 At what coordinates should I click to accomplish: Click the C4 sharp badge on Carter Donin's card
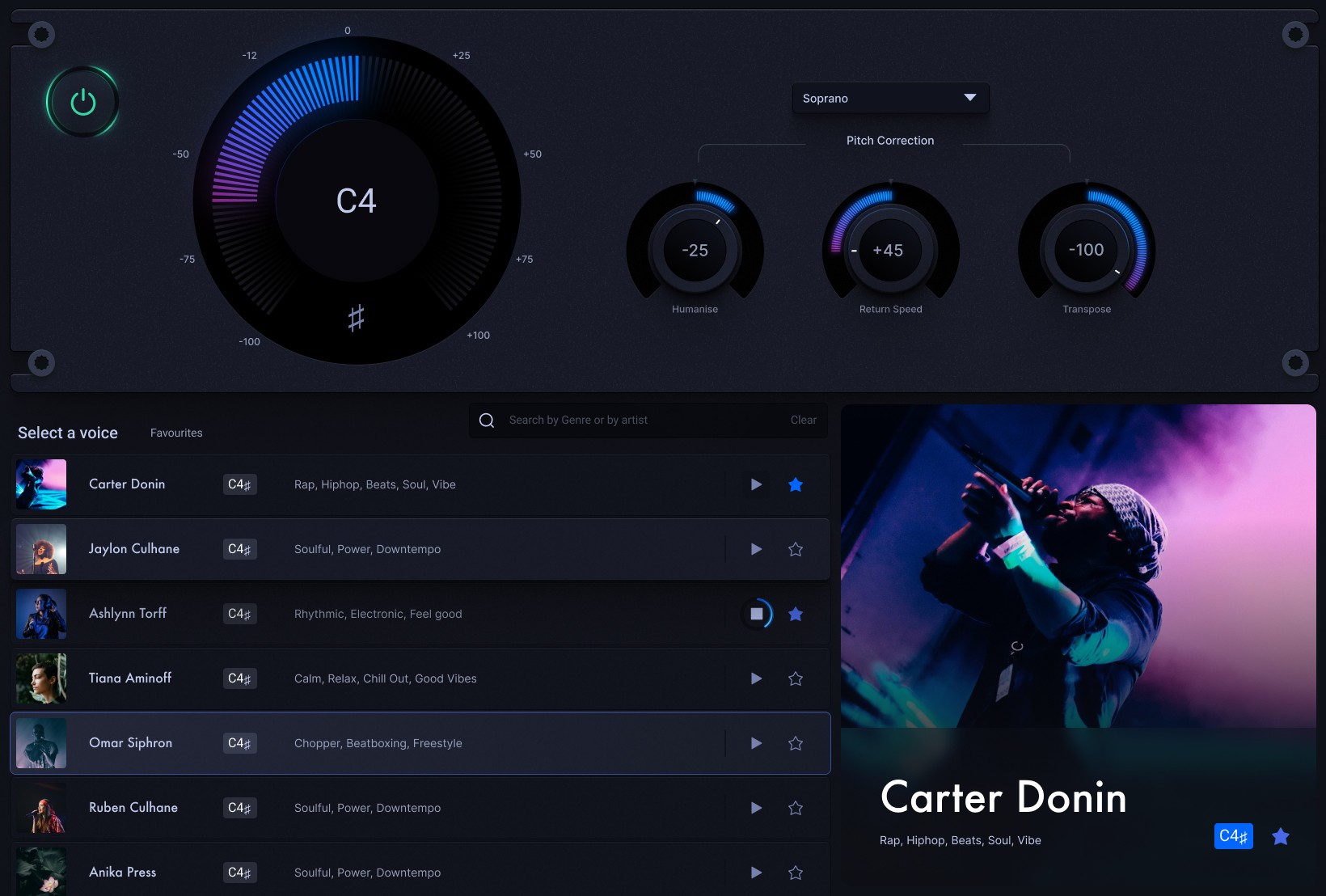pyautogui.click(x=1233, y=836)
